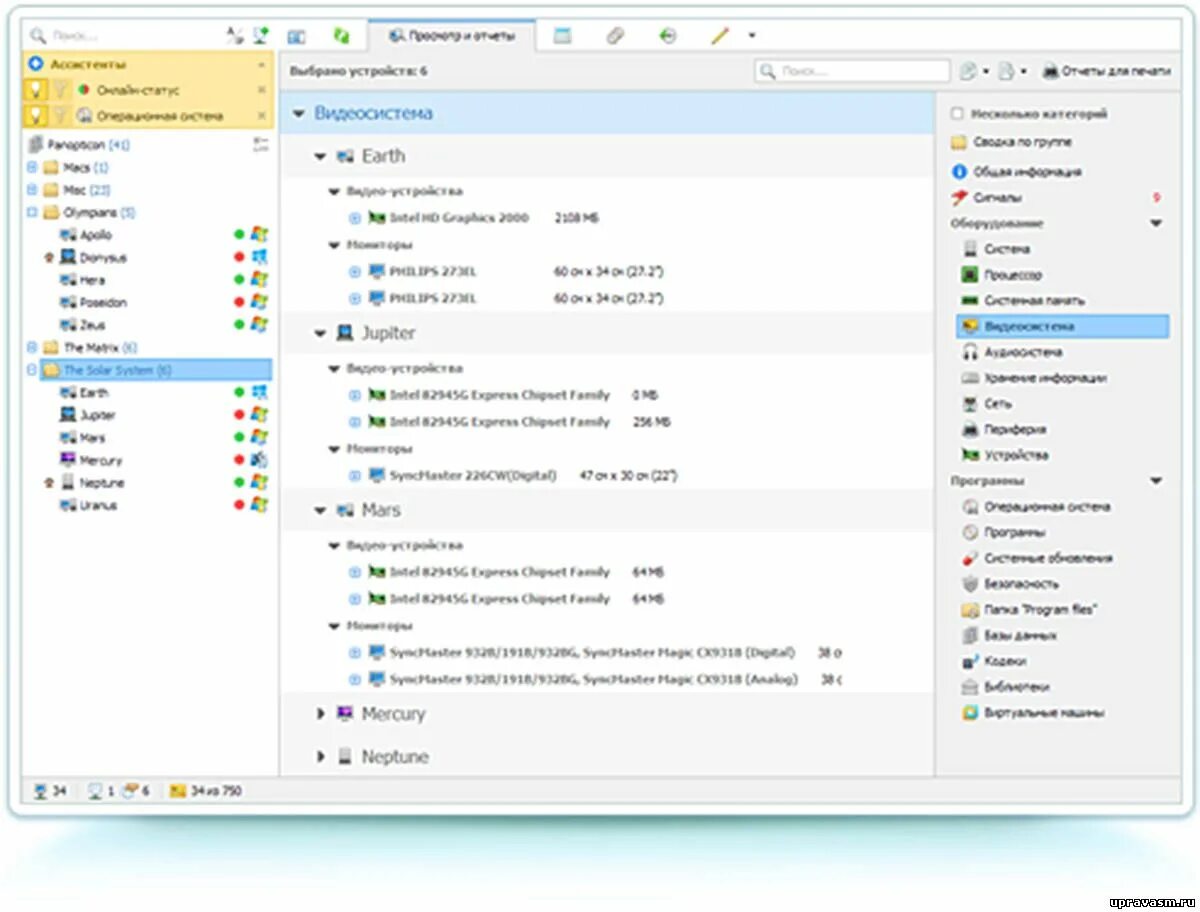This screenshot has width=1200, height=912.
Task: Click the add computer icon in left toolbar
Action: point(260,36)
